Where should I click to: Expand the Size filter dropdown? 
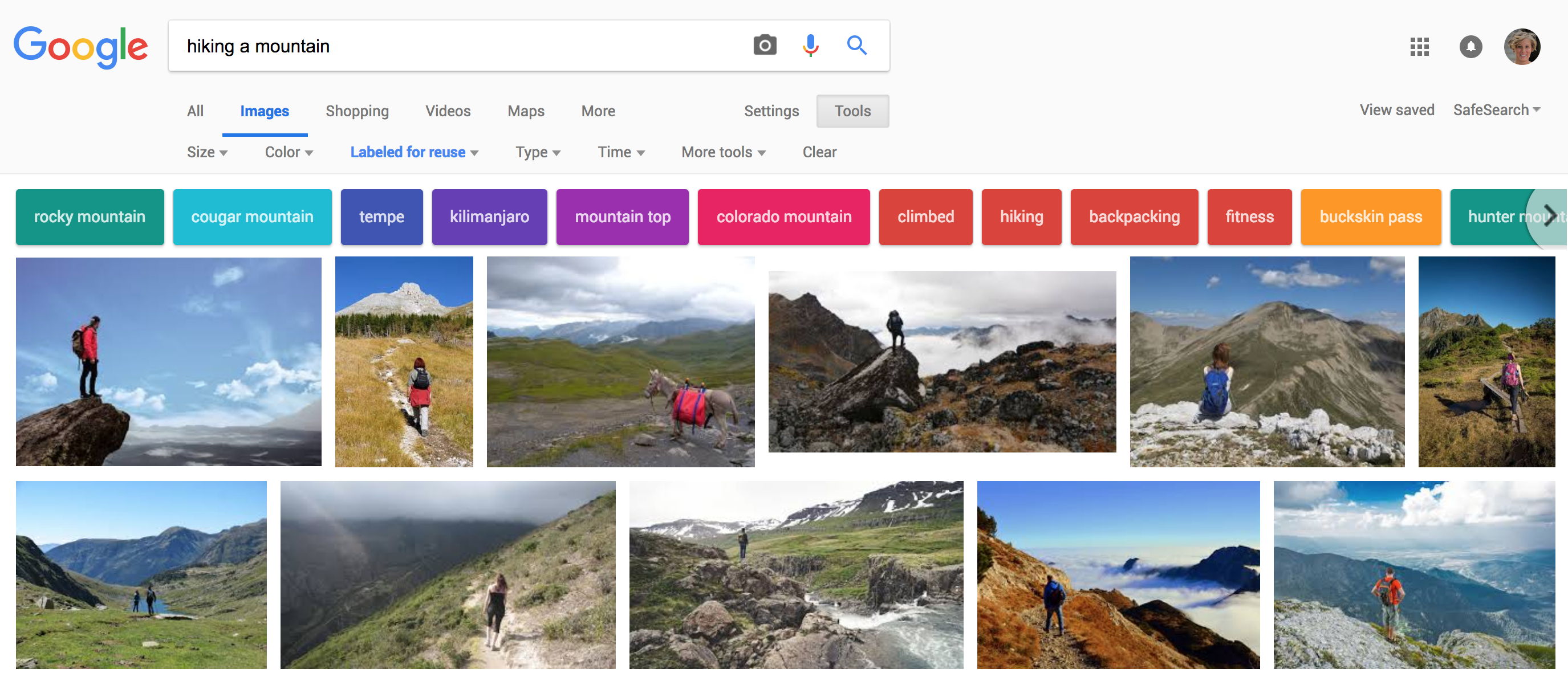[207, 152]
